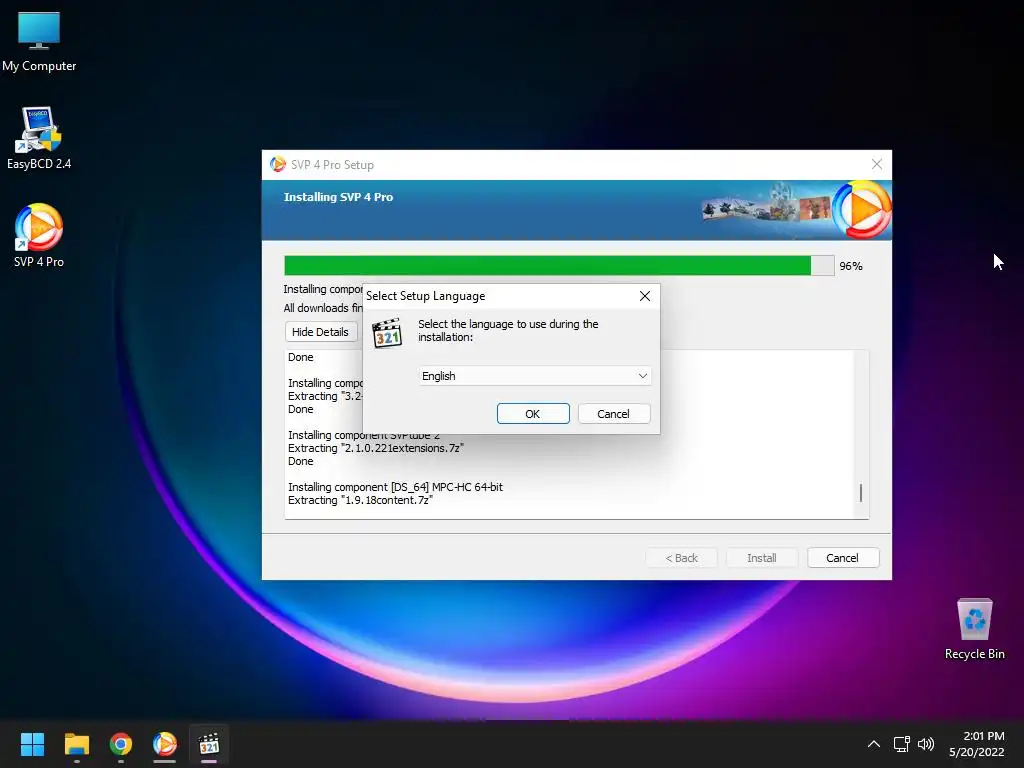Open the volume tray icon
Viewport: 1024px width, 768px height.
926,744
